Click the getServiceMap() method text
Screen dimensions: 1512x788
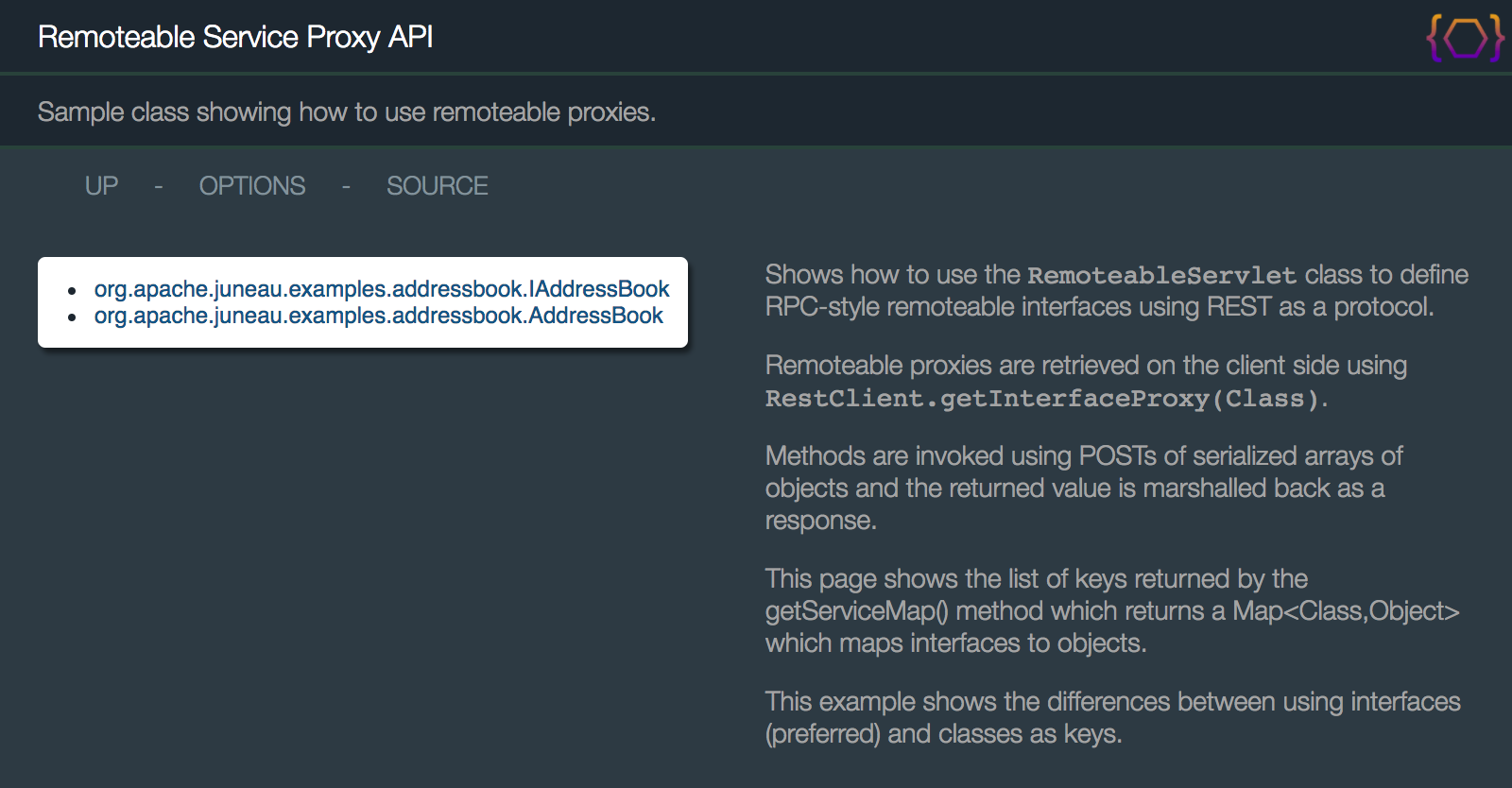click(856, 611)
